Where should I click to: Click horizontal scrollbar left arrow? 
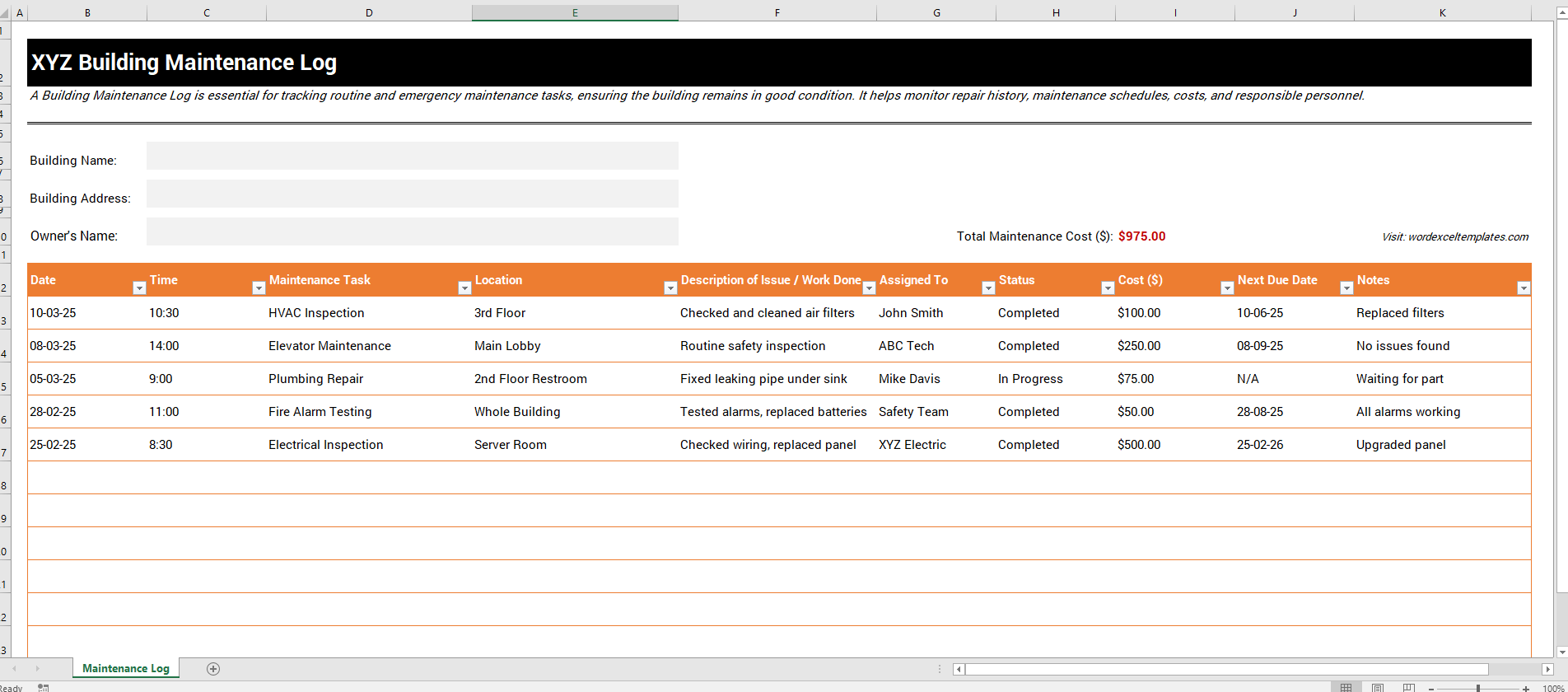click(959, 669)
